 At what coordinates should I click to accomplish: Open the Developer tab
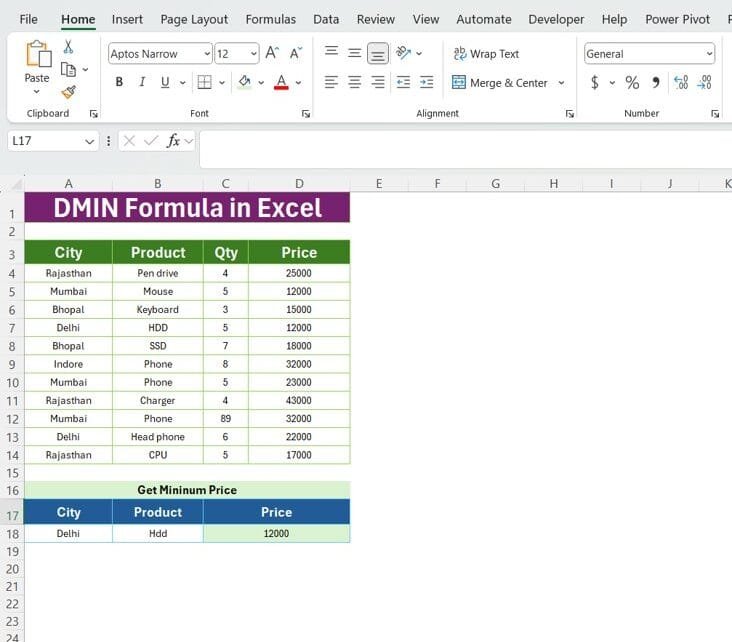[556, 19]
